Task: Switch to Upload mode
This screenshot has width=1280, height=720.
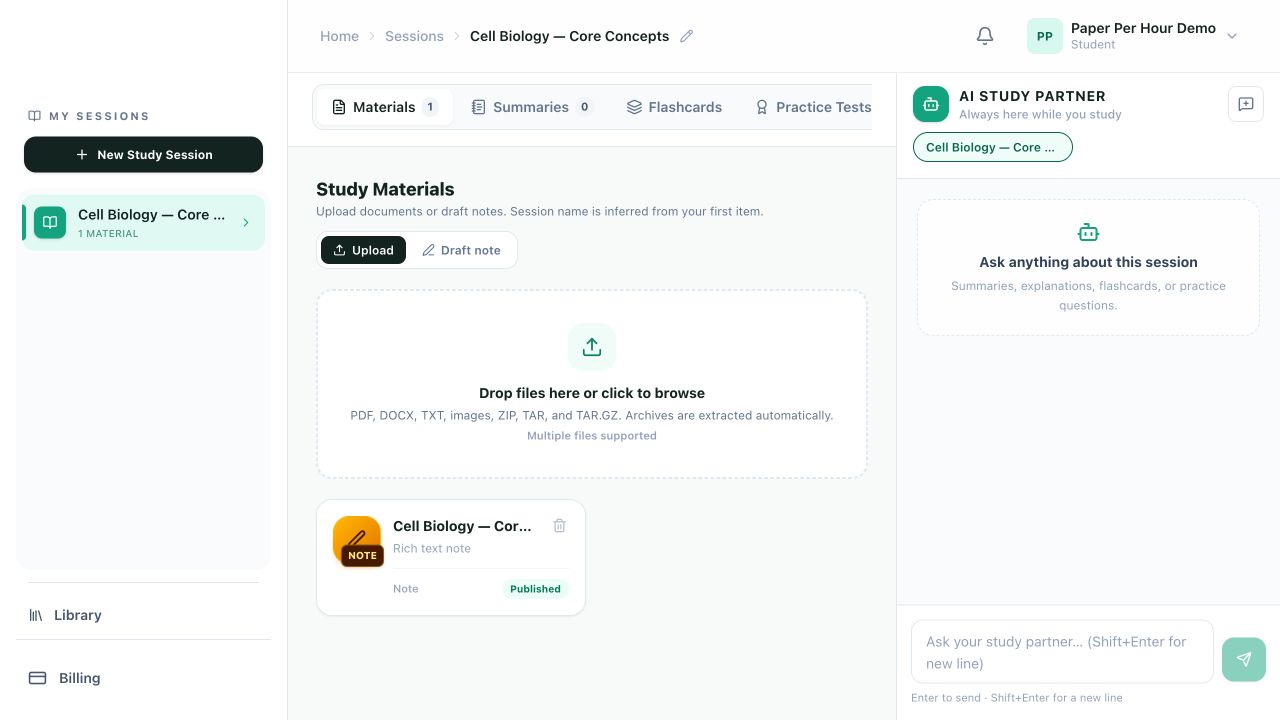Action: (363, 250)
